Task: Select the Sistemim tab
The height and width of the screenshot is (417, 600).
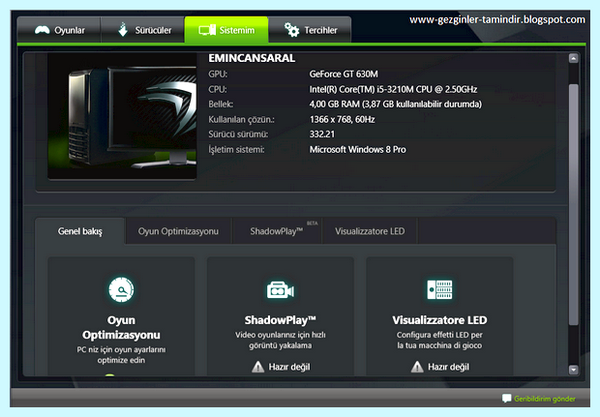Action: 227,30
